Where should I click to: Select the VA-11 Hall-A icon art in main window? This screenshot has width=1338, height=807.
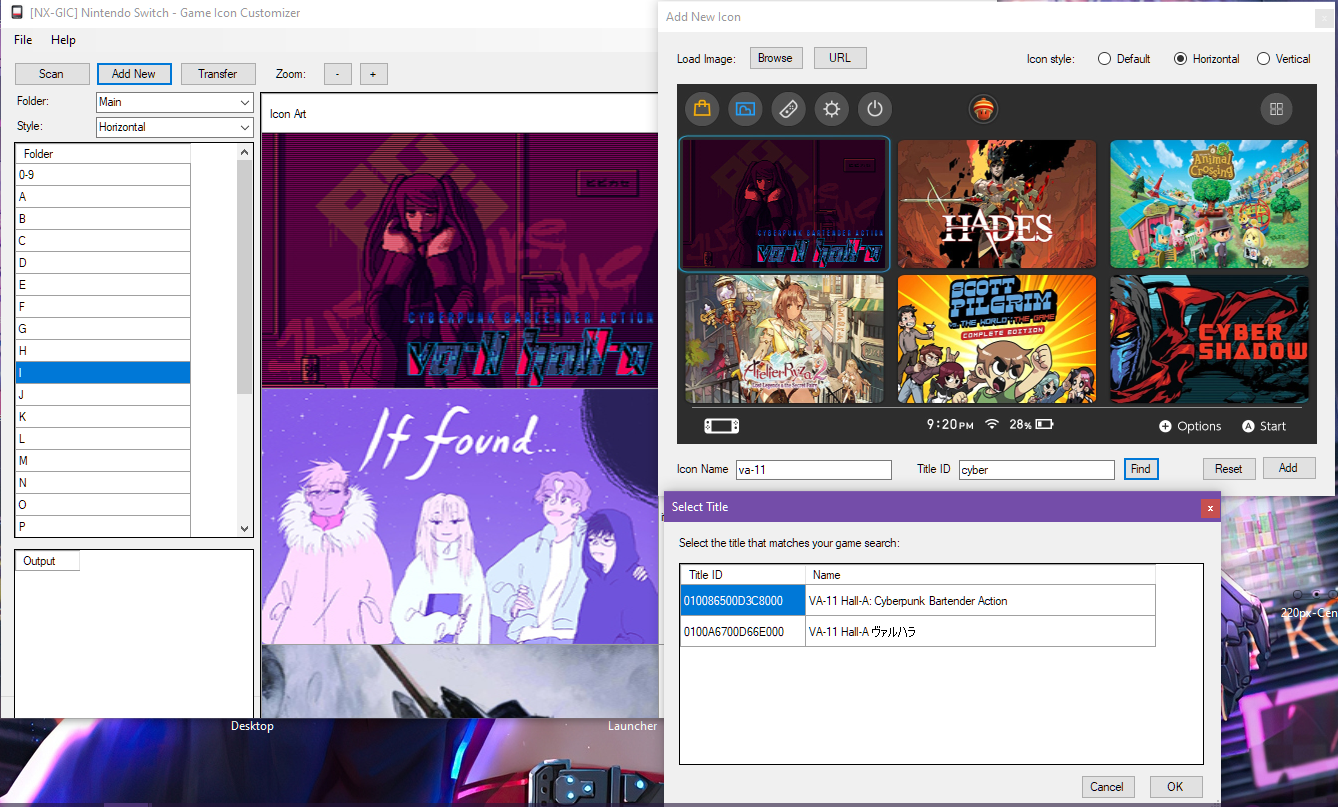pyautogui.click(x=458, y=260)
